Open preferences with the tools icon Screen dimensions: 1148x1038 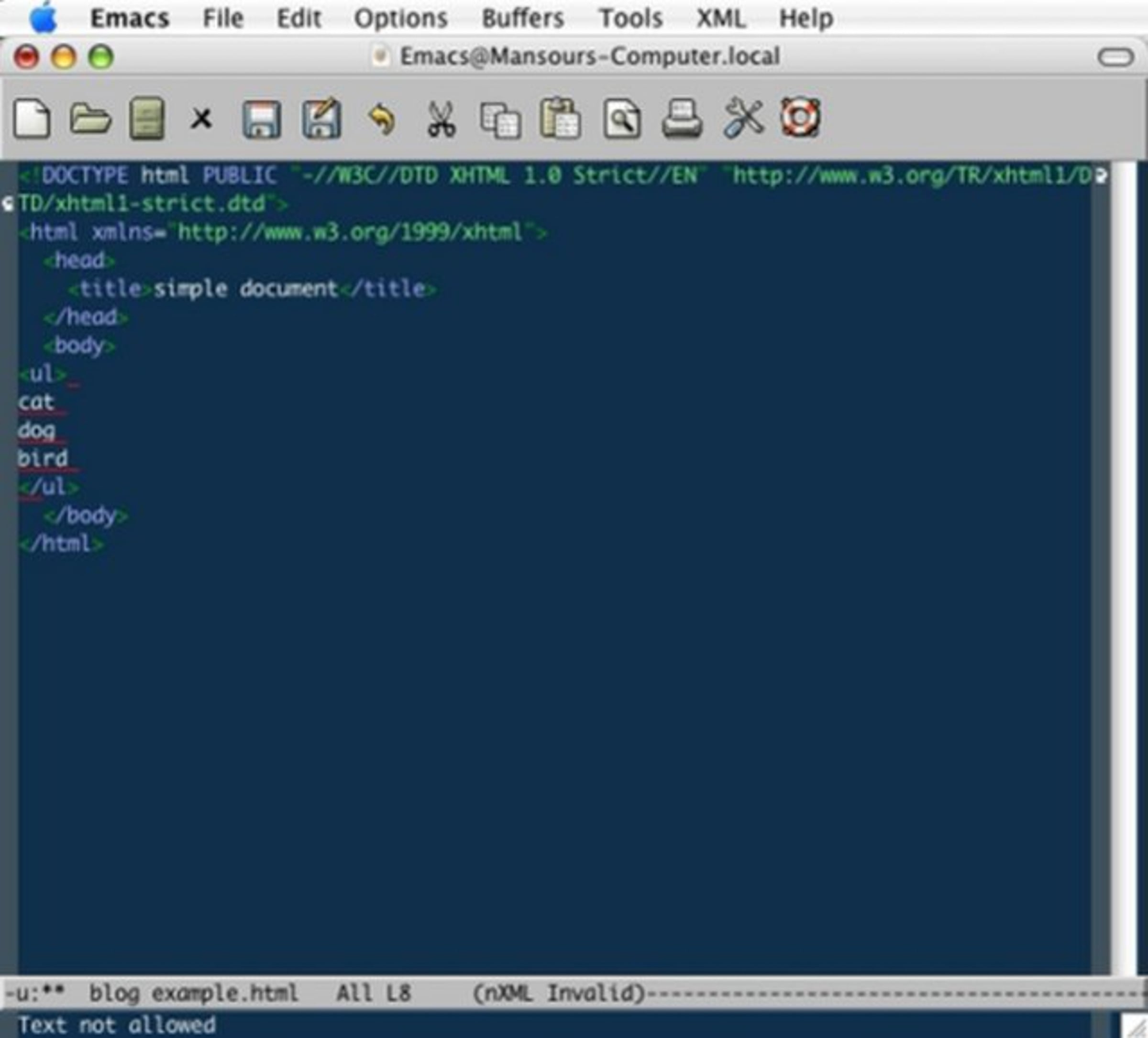743,118
